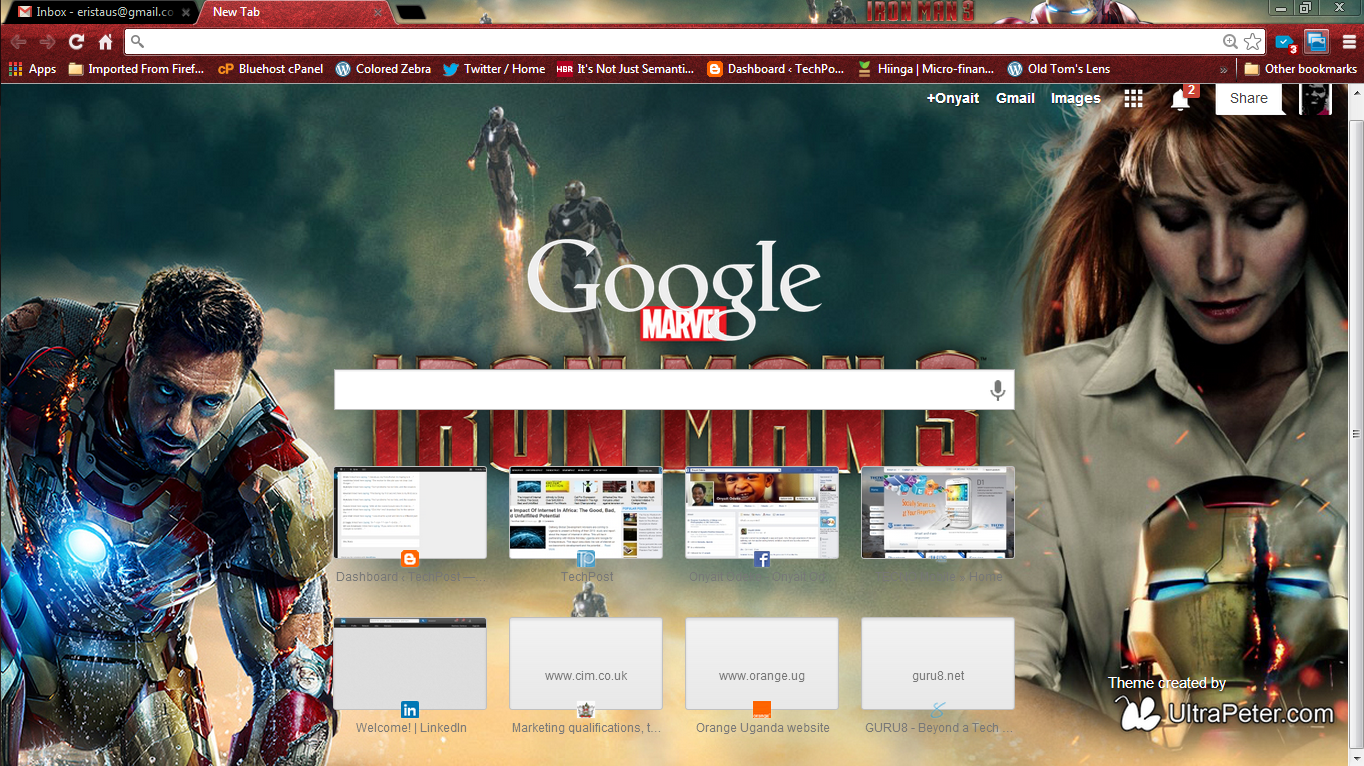Open the UltraPeter.com theme credit link
This screenshot has width=1364, height=766.
[x=1226, y=714]
